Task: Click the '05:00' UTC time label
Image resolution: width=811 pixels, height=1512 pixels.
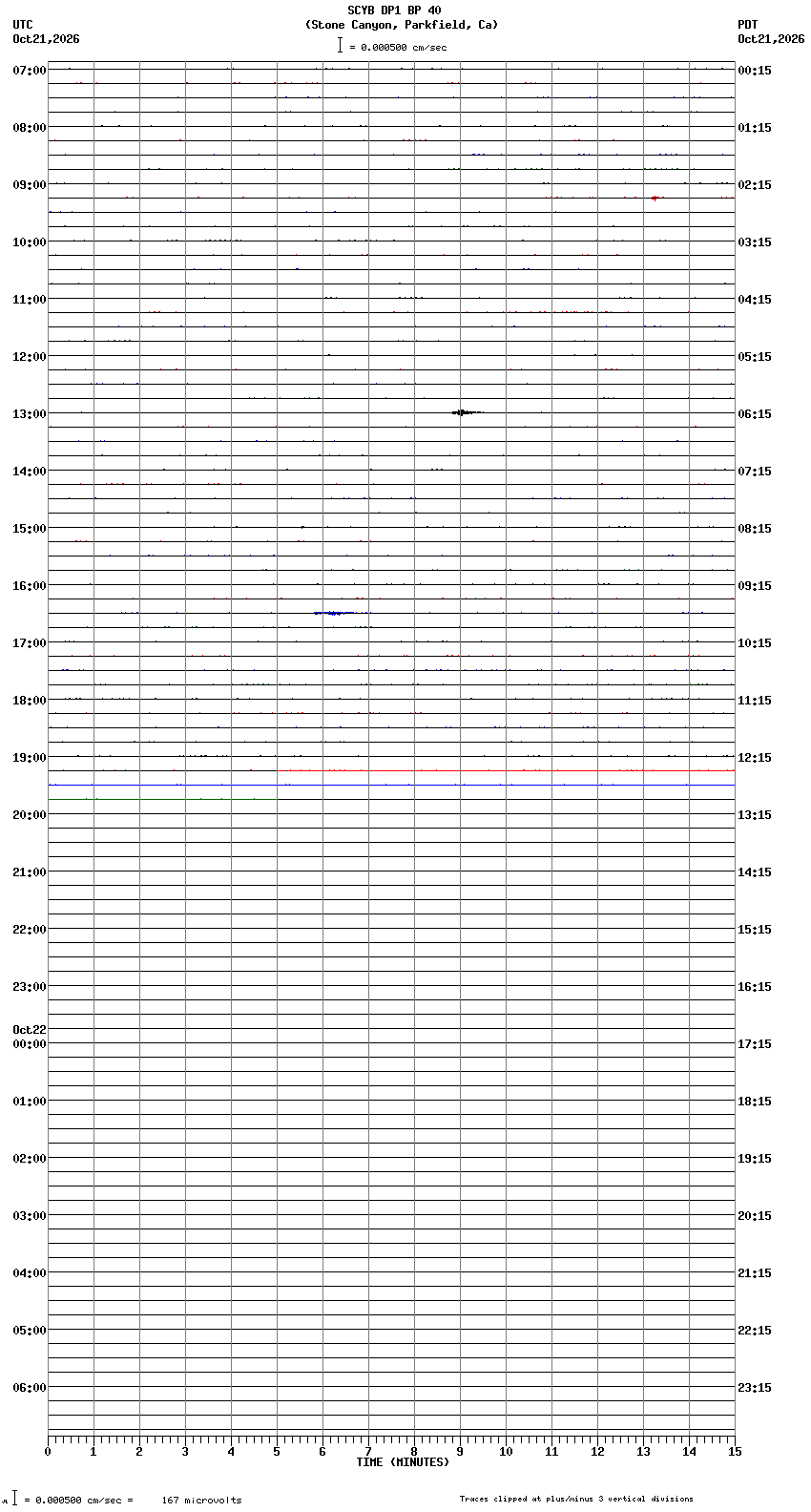Action: coord(30,1331)
